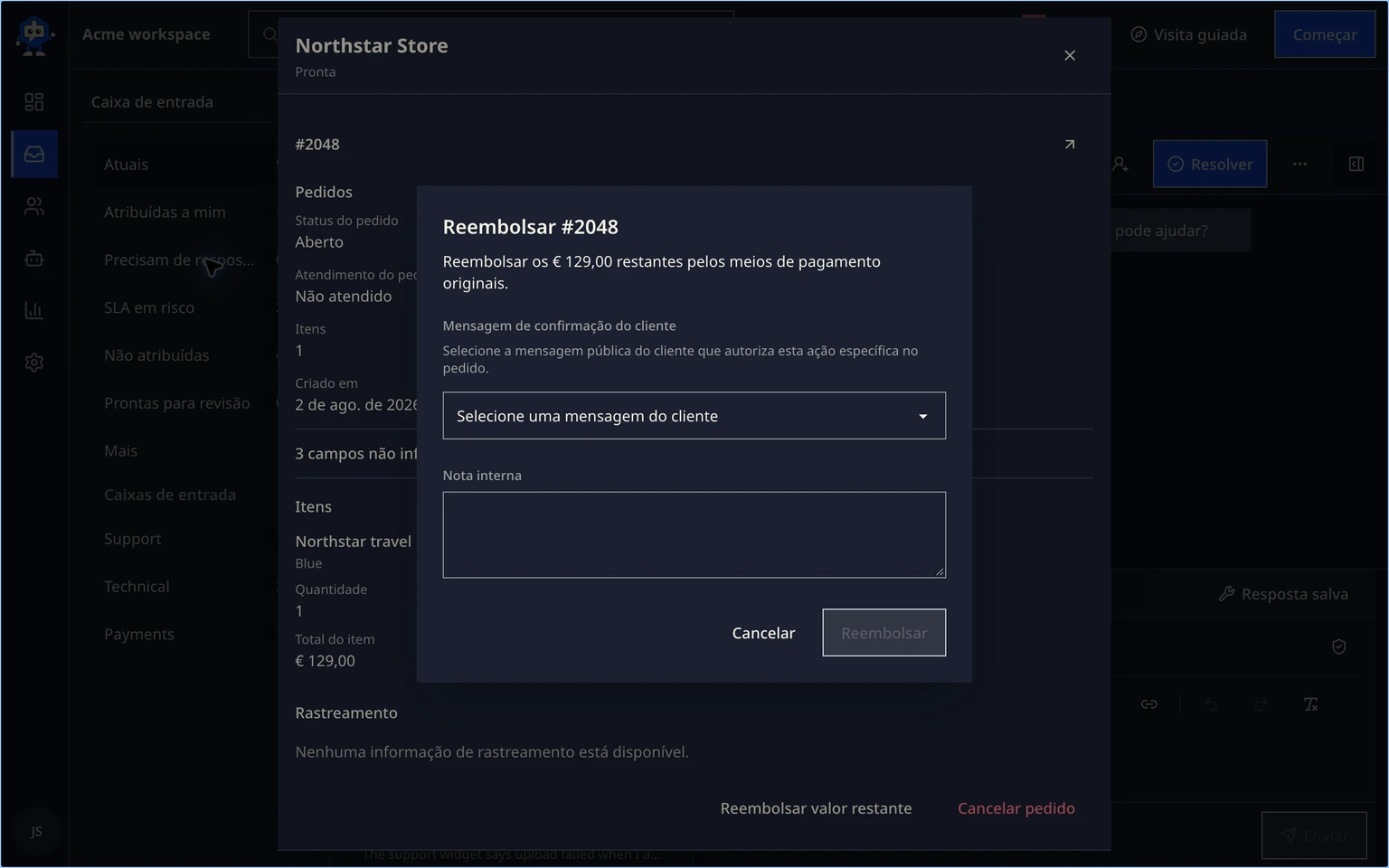Click the Enviar send button
The height and width of the screenshot is (868, 1389).
[1314, 835]
